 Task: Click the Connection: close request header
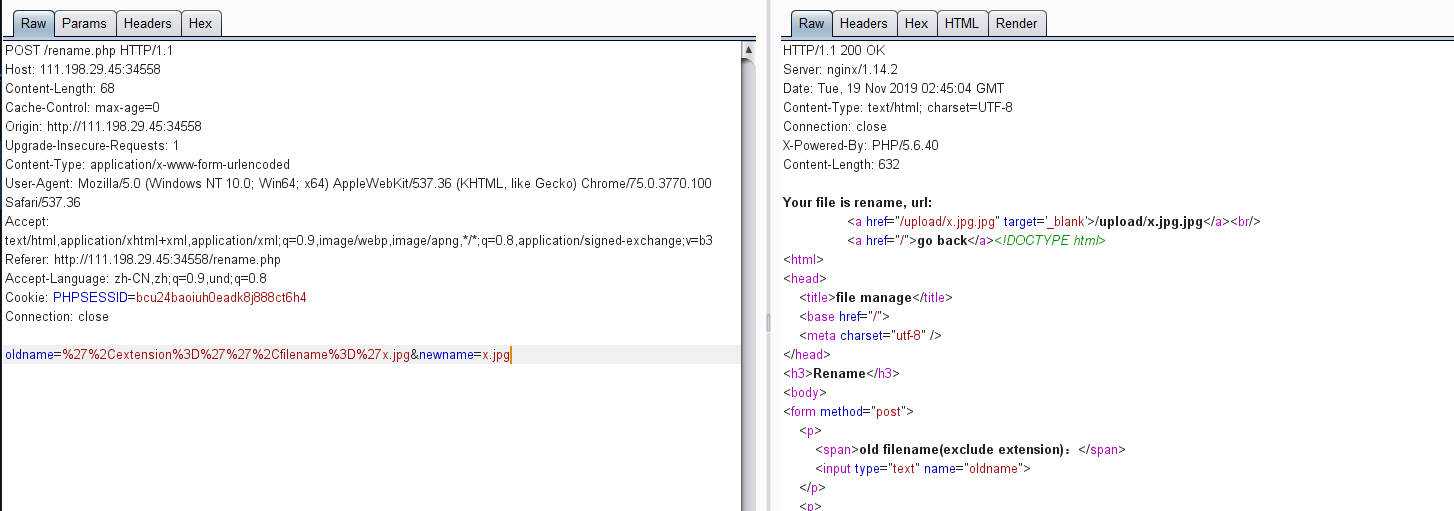click(x=57, y=316)
